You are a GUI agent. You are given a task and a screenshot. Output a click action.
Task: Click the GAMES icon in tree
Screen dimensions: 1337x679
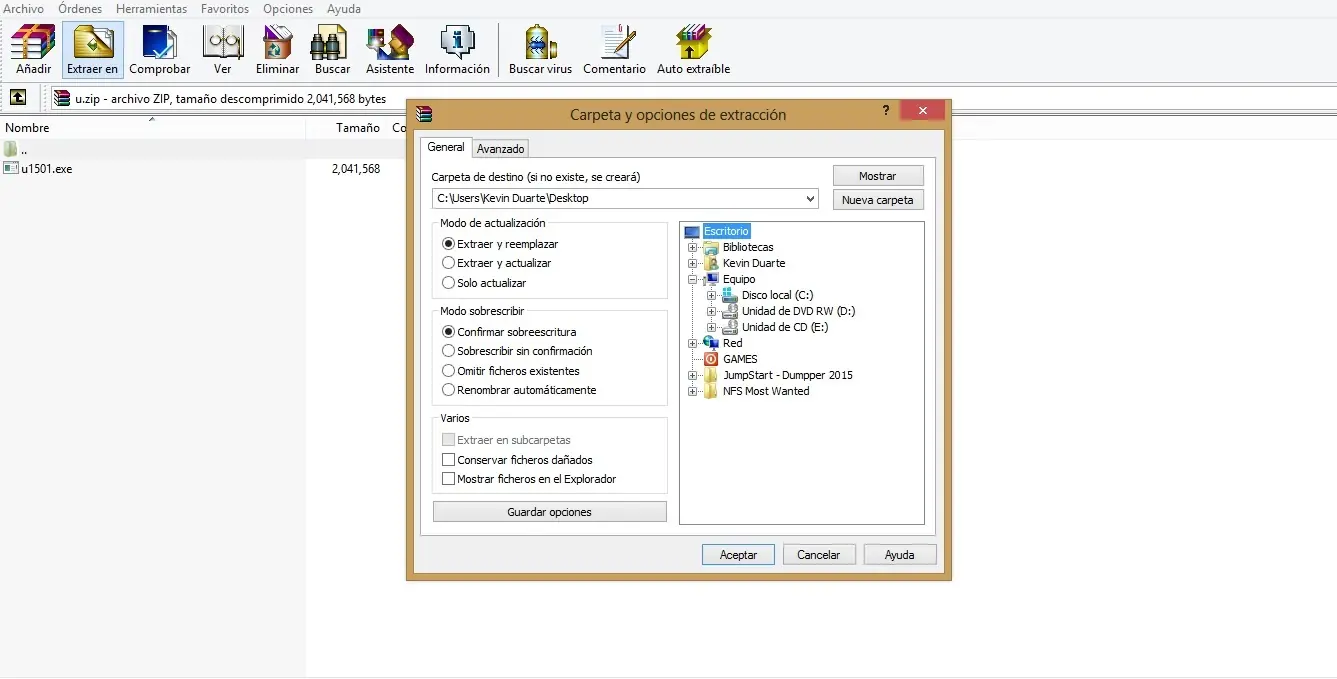tap(711, 360)
